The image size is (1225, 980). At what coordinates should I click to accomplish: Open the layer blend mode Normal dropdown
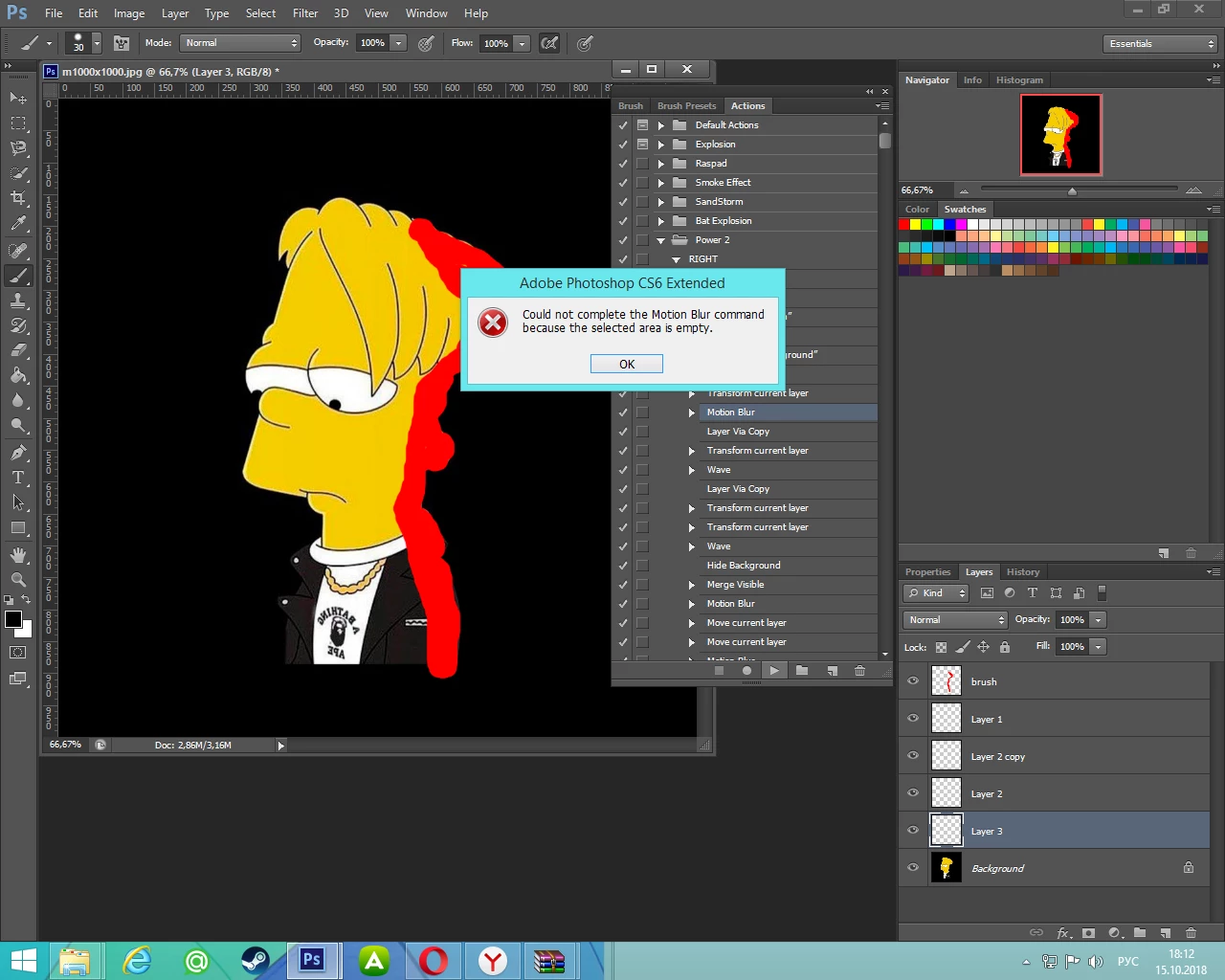click(x=955, y=620)
